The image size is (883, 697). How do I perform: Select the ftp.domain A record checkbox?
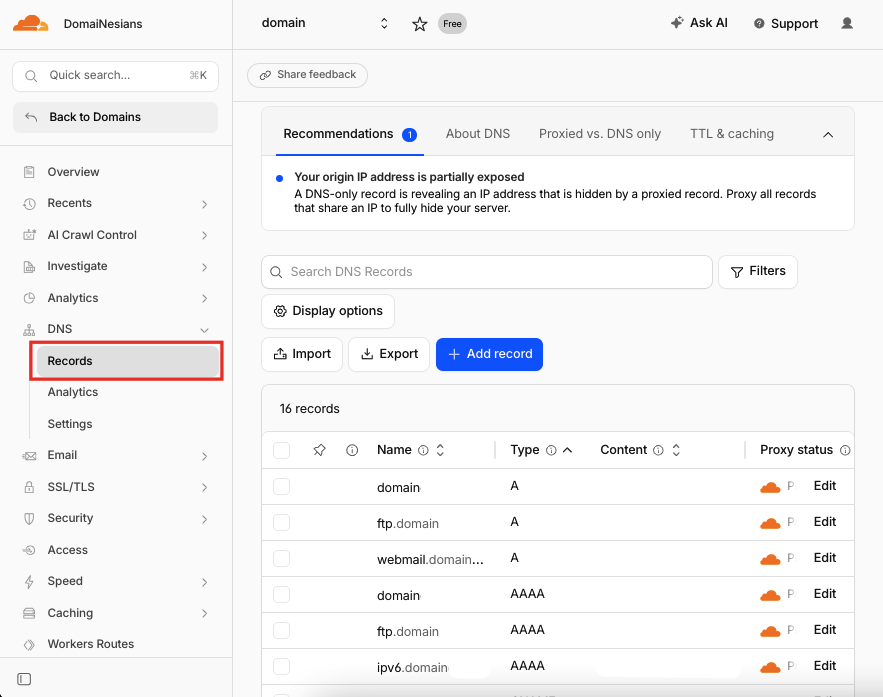point(282,522)
